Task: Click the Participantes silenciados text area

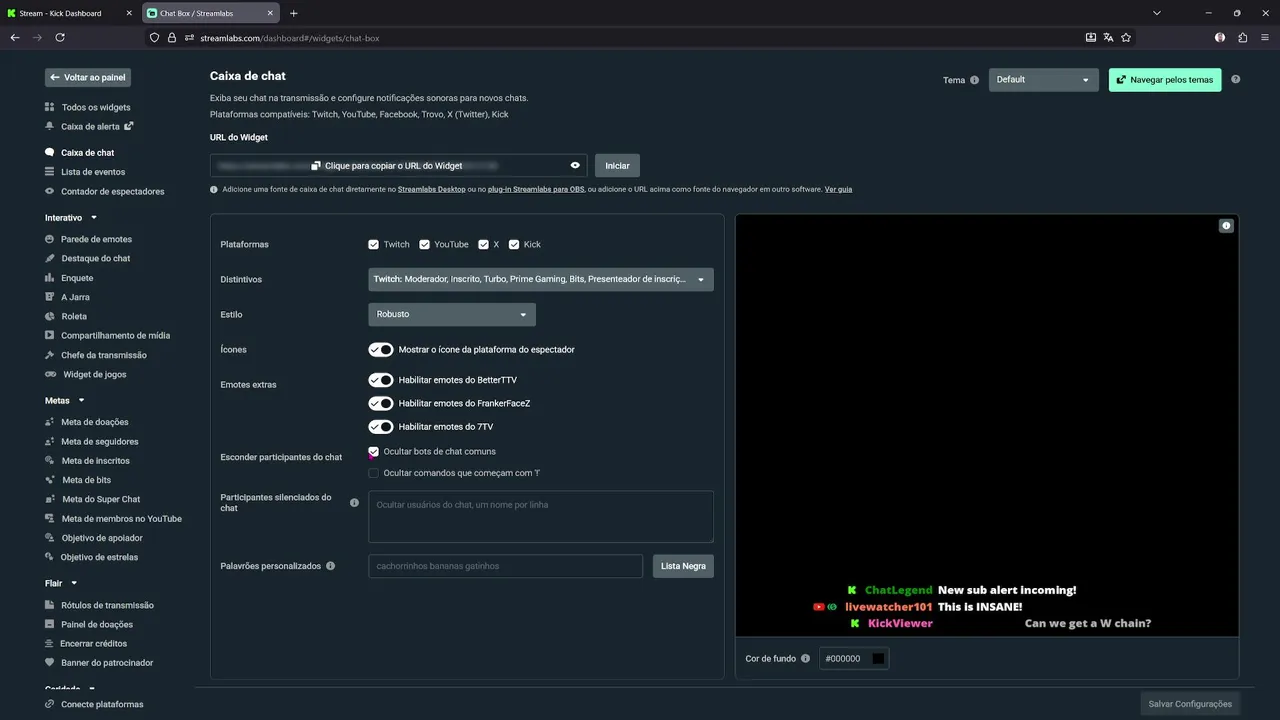Action: click(541, 516)
